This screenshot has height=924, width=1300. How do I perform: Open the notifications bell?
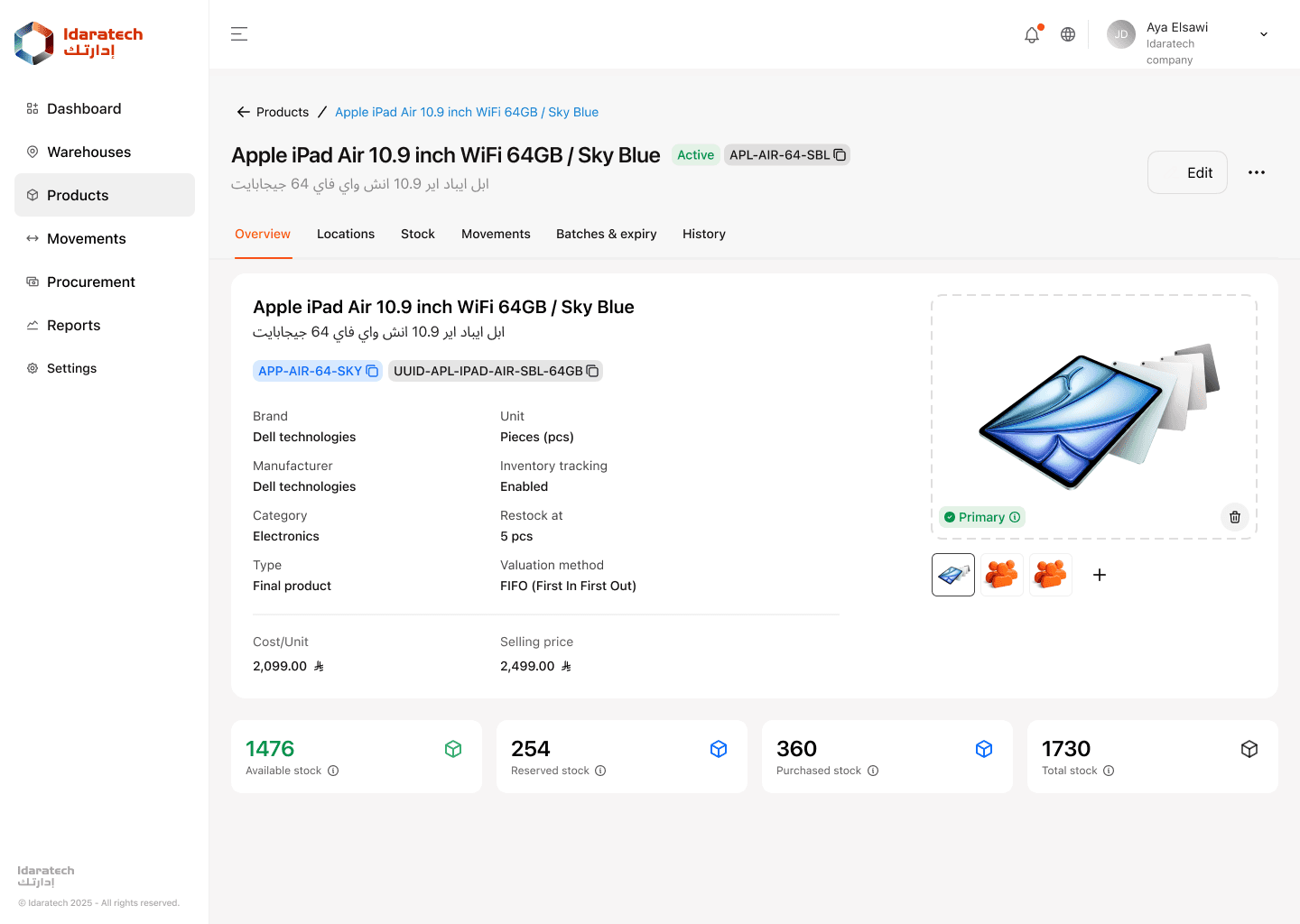[1032, 34]
